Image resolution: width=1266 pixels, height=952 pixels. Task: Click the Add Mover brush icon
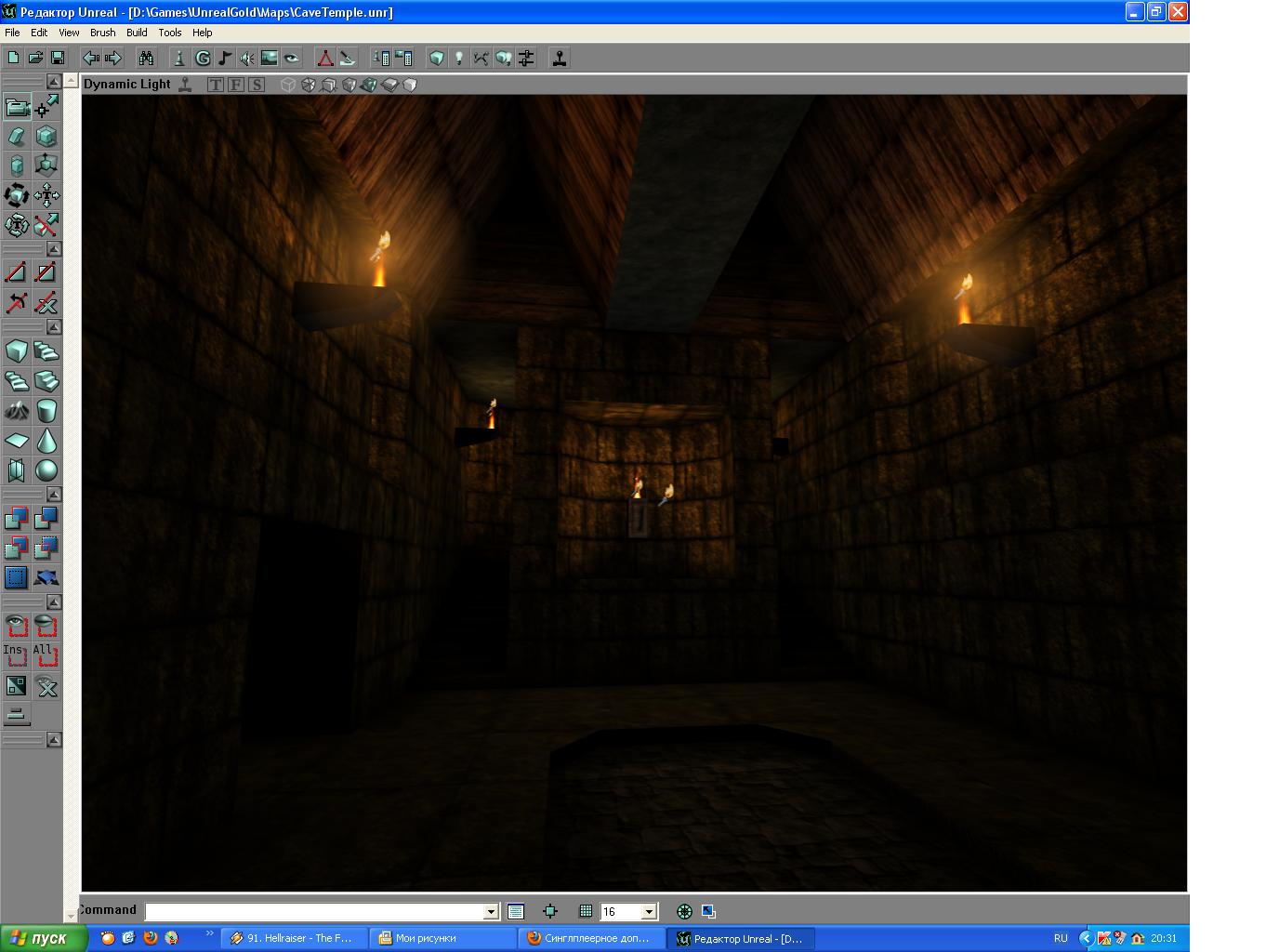coord(46,577)
